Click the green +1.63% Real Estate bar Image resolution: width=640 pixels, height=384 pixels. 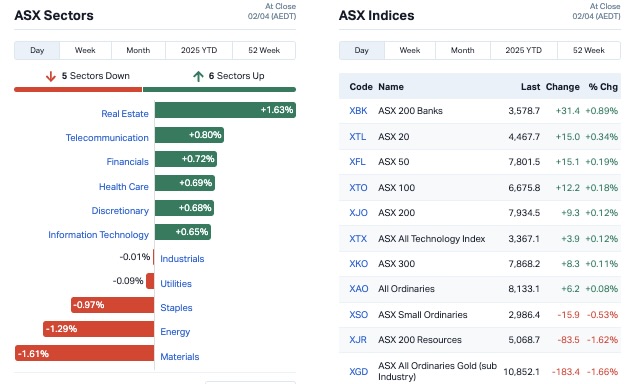click(225, 110)
